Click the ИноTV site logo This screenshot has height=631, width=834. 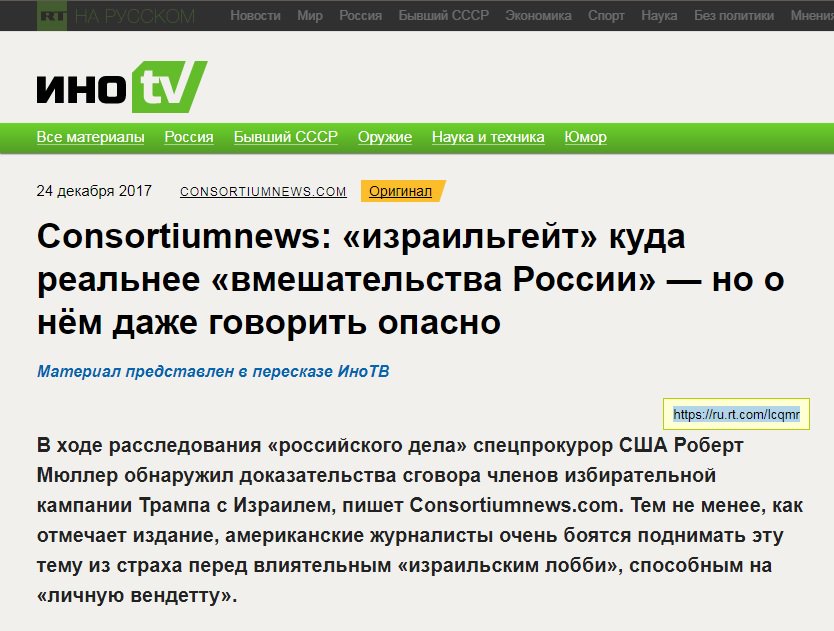[x=120, y=85]
